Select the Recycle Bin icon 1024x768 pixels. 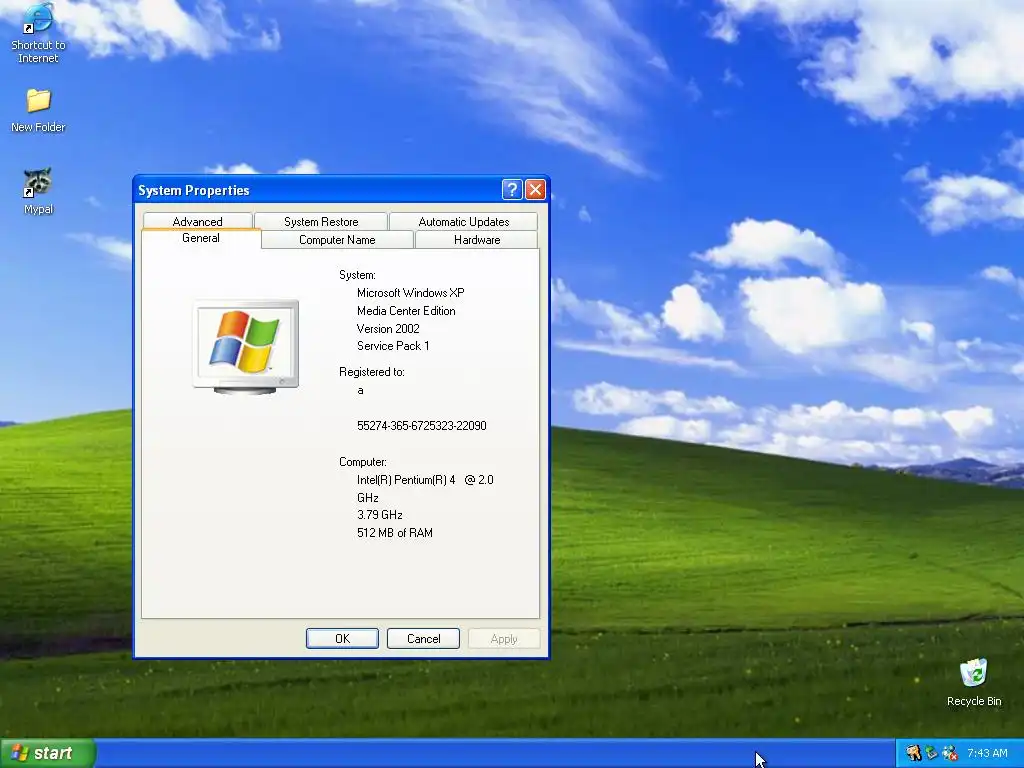click(974, 682)
